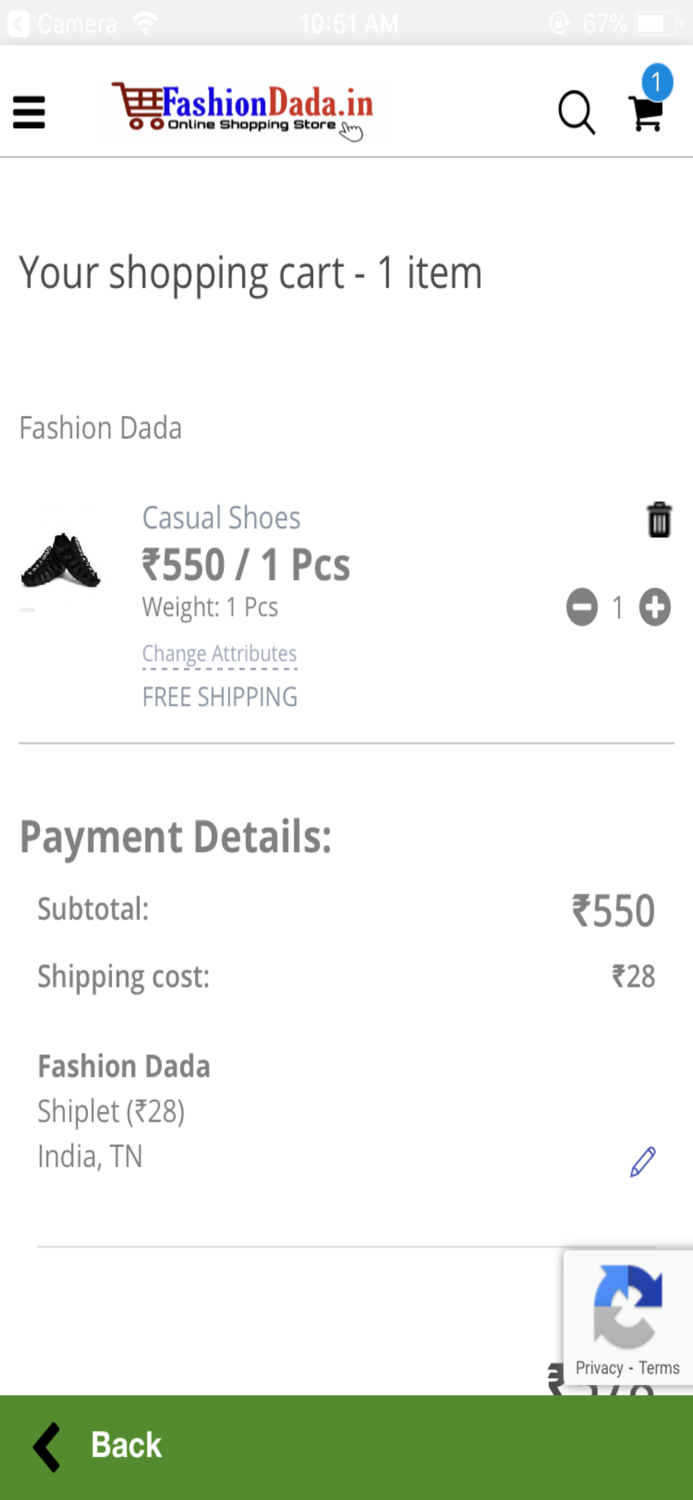
Task: Open the shopping cart icon
Action: (x=645, y=115)
